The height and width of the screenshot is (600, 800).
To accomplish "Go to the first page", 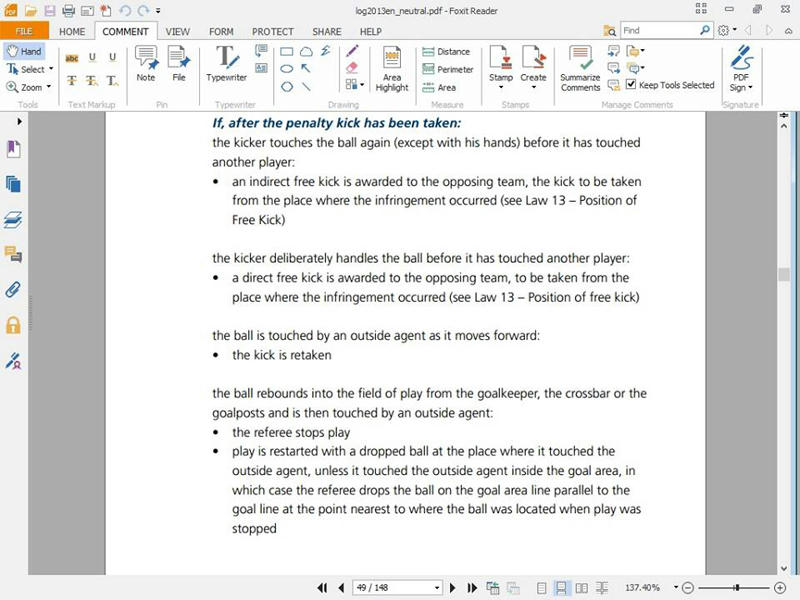I will [x=322, y=588].
